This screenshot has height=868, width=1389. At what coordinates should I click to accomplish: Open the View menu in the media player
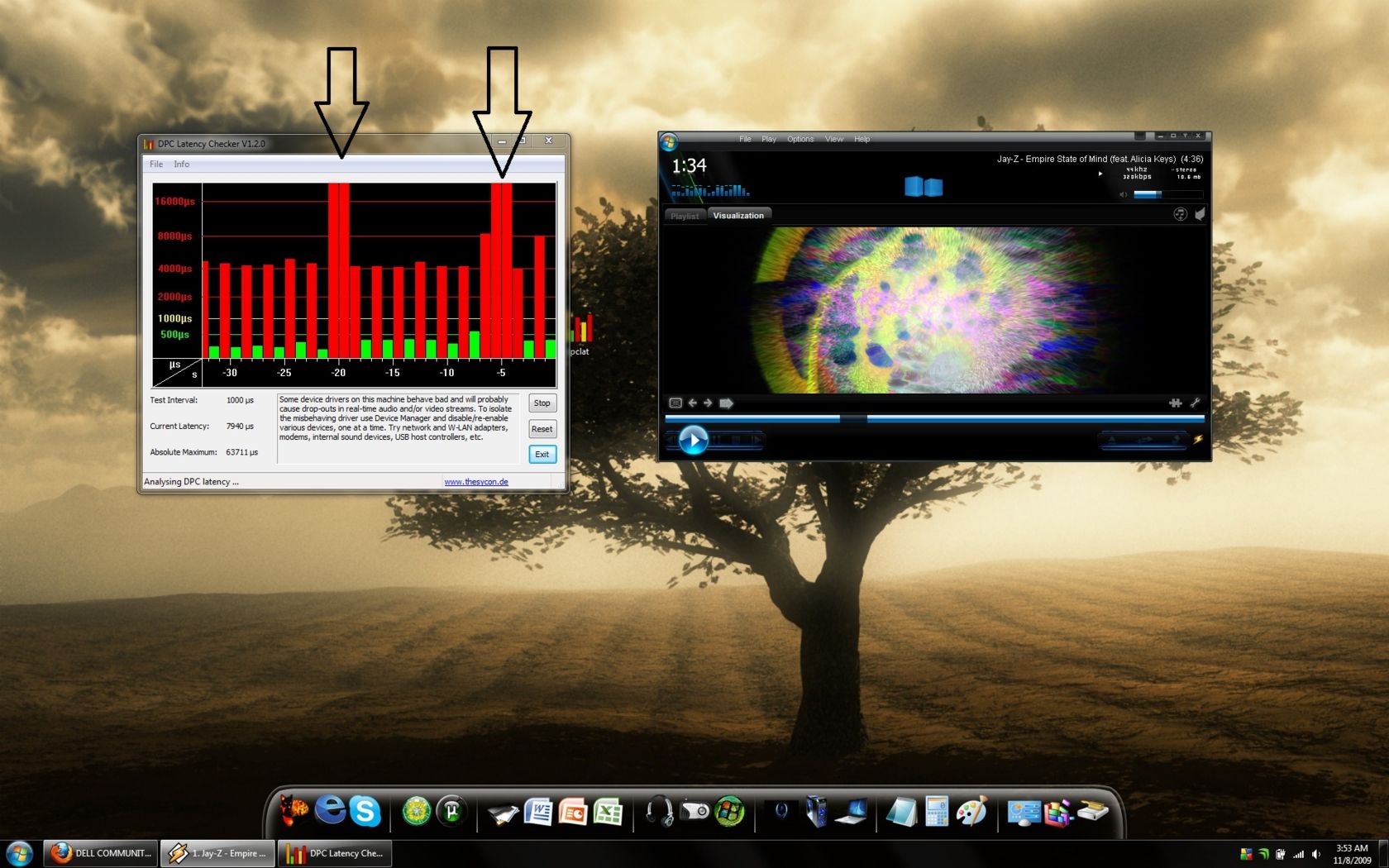pos(834,139)
